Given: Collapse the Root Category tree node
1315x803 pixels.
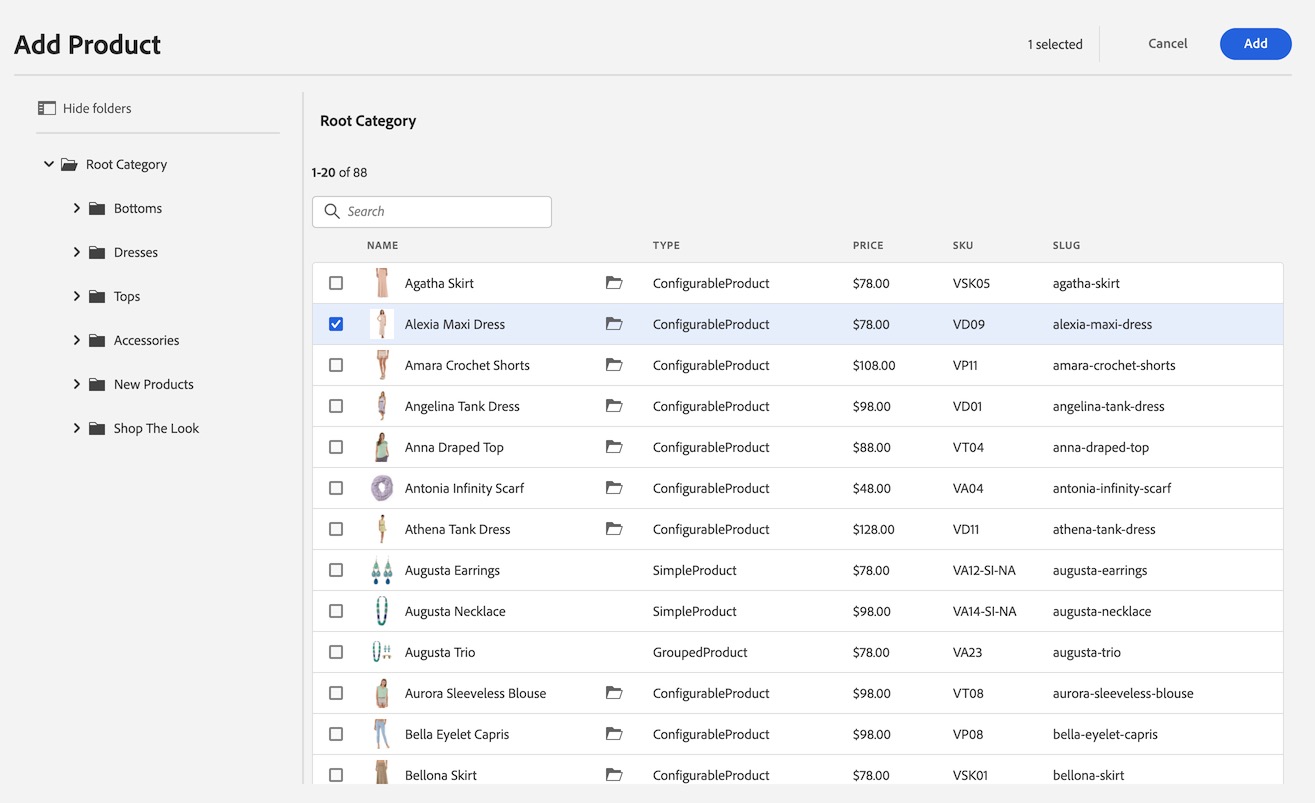Looking at the screenshot, I should click(x=49, y=164).
